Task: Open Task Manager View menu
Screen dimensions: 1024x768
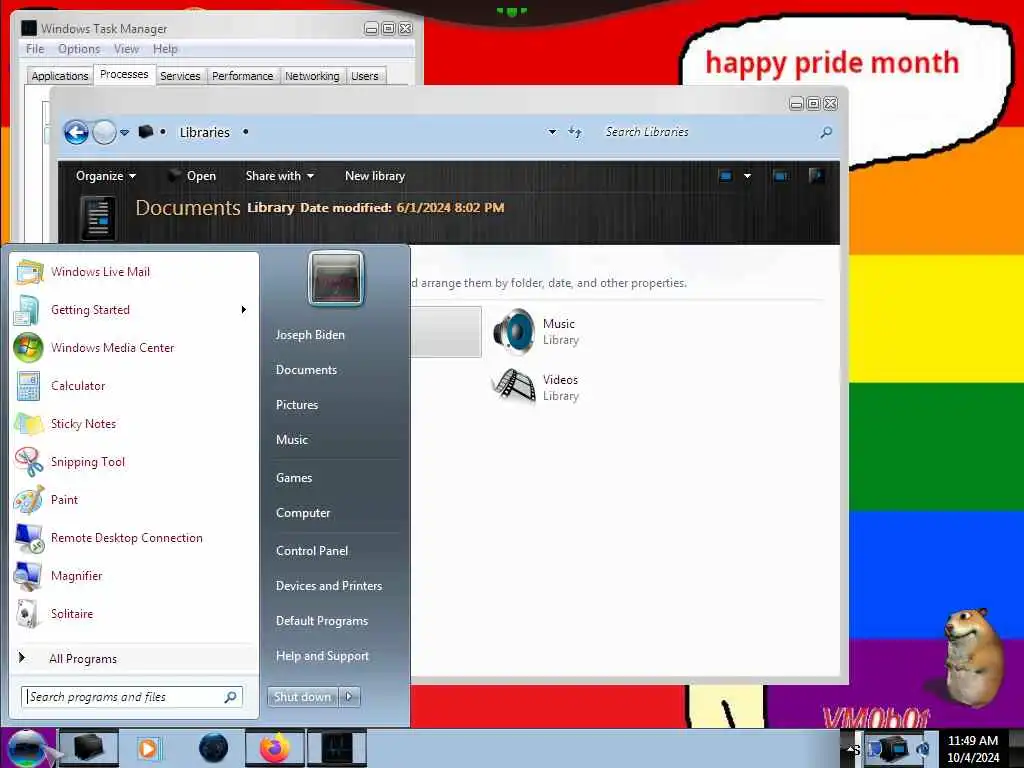Action: pos(126,49)
